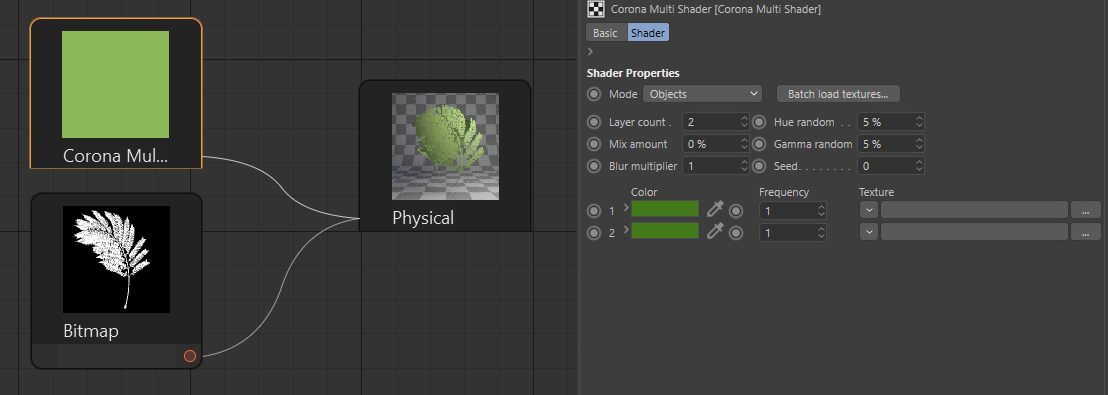Viewport: 1108px width, 395px height.
Task: Click the Bitmap node label
Action: [x=91, y=331]
